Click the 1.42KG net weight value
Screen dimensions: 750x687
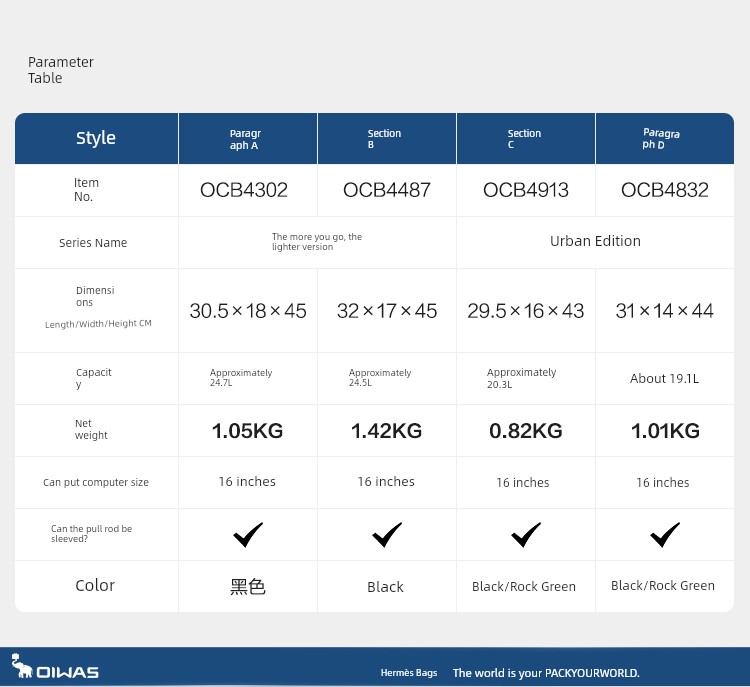click(x=386, y=431)
